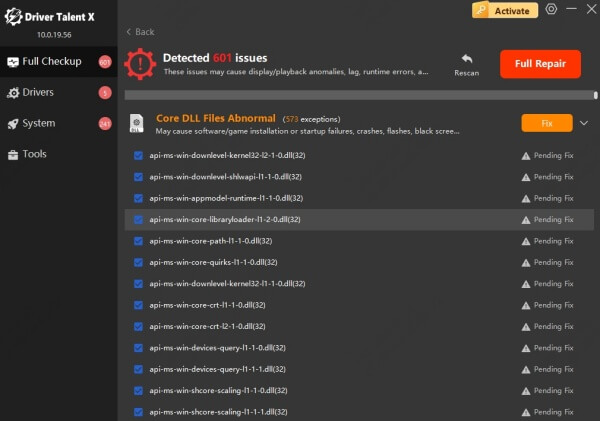Minimize the Driver Talent X window
Image resolution: width=600 pixels, height=421 pixels.
pyautogui.click(x=571, y=9)
